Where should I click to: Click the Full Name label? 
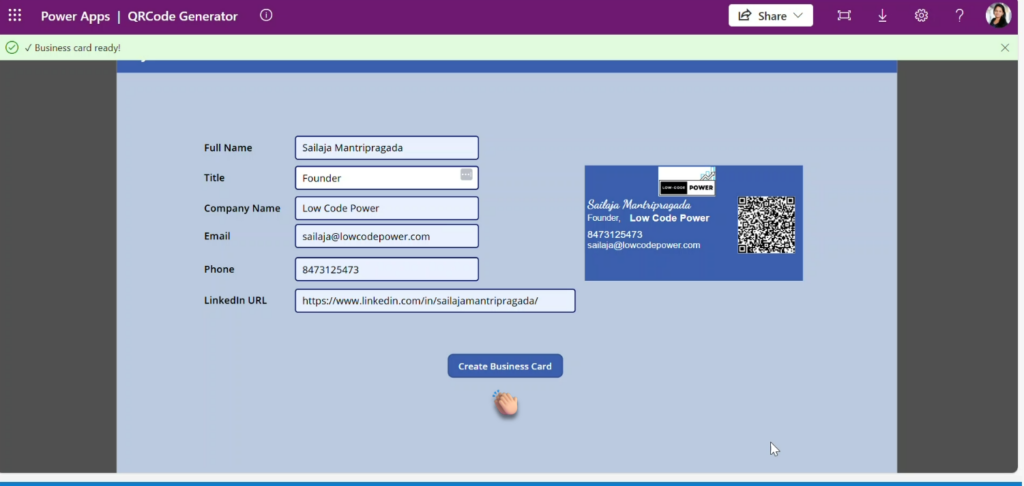[228, 148]
